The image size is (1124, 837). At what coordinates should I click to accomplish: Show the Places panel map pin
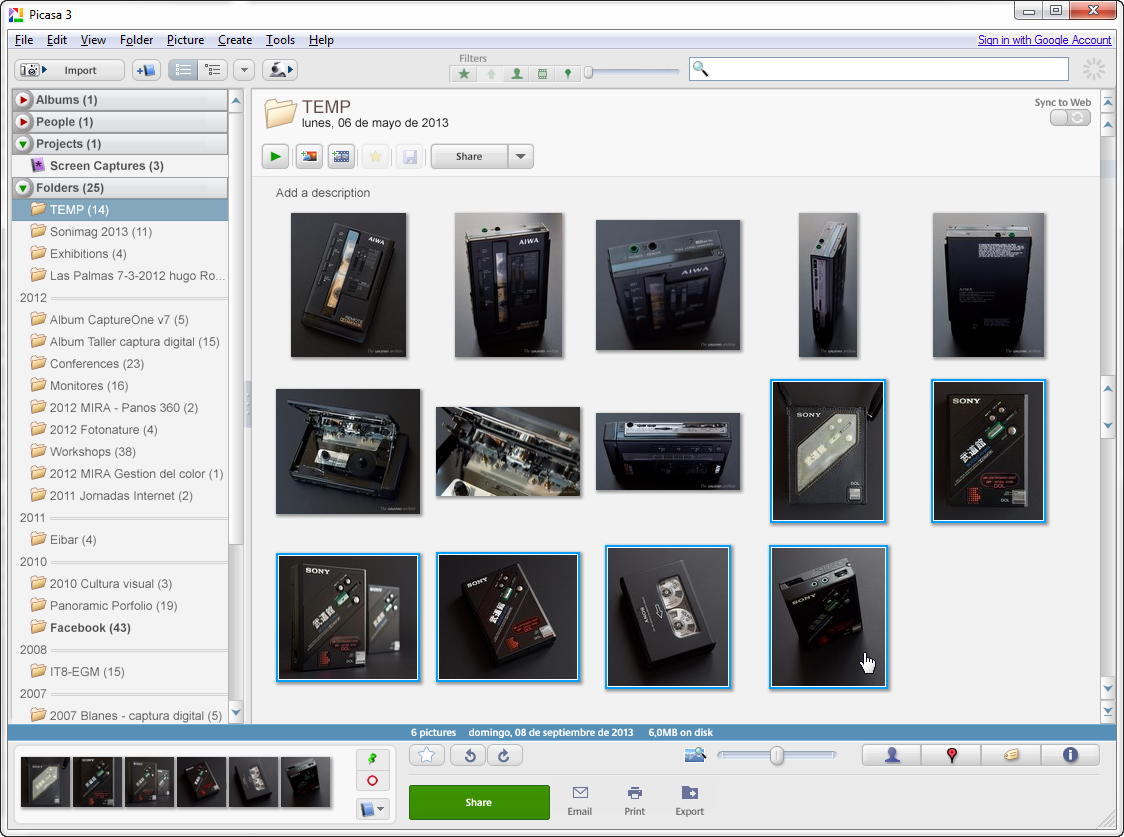[x=951, y=755]
